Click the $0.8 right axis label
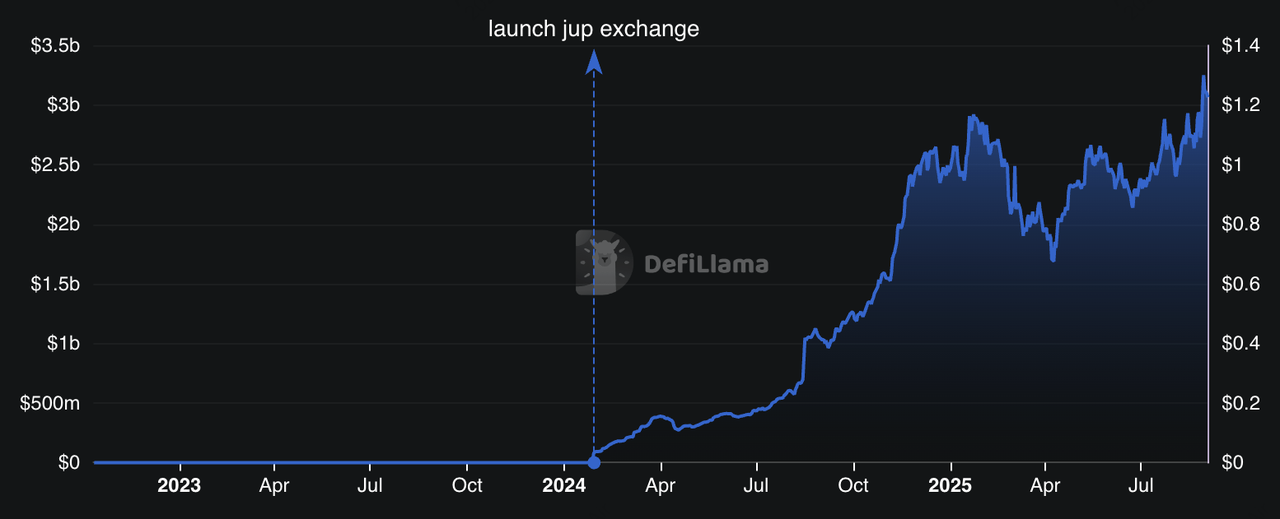Screen dimensions: 1280x519 point(1239,224)
